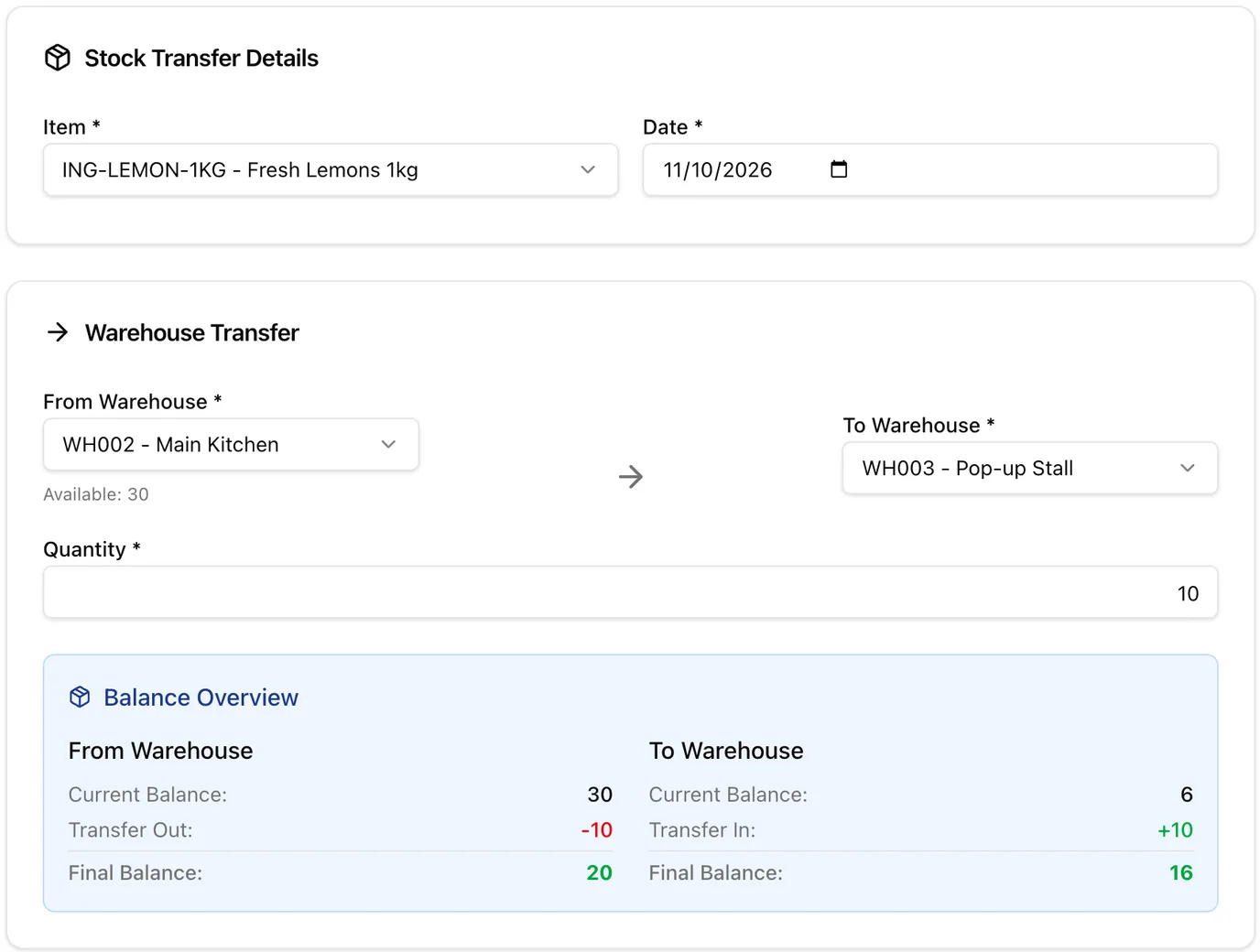Image resolution: width=1260 pixels, height=952 pixels.
Task: Click the Transfer In: label
Action: (x=702, y=830)
